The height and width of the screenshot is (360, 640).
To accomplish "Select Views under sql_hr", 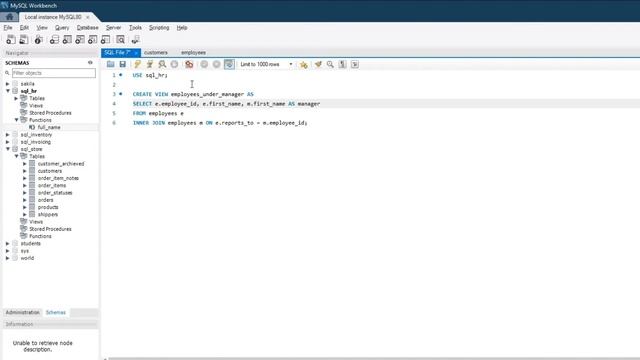I will coord(36,106).
